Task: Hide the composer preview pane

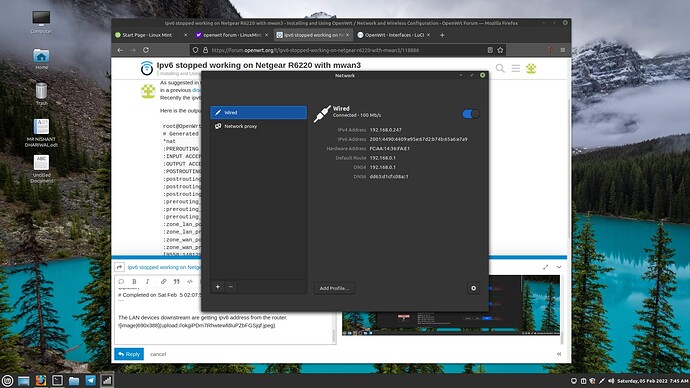Action: pos(559,354)
